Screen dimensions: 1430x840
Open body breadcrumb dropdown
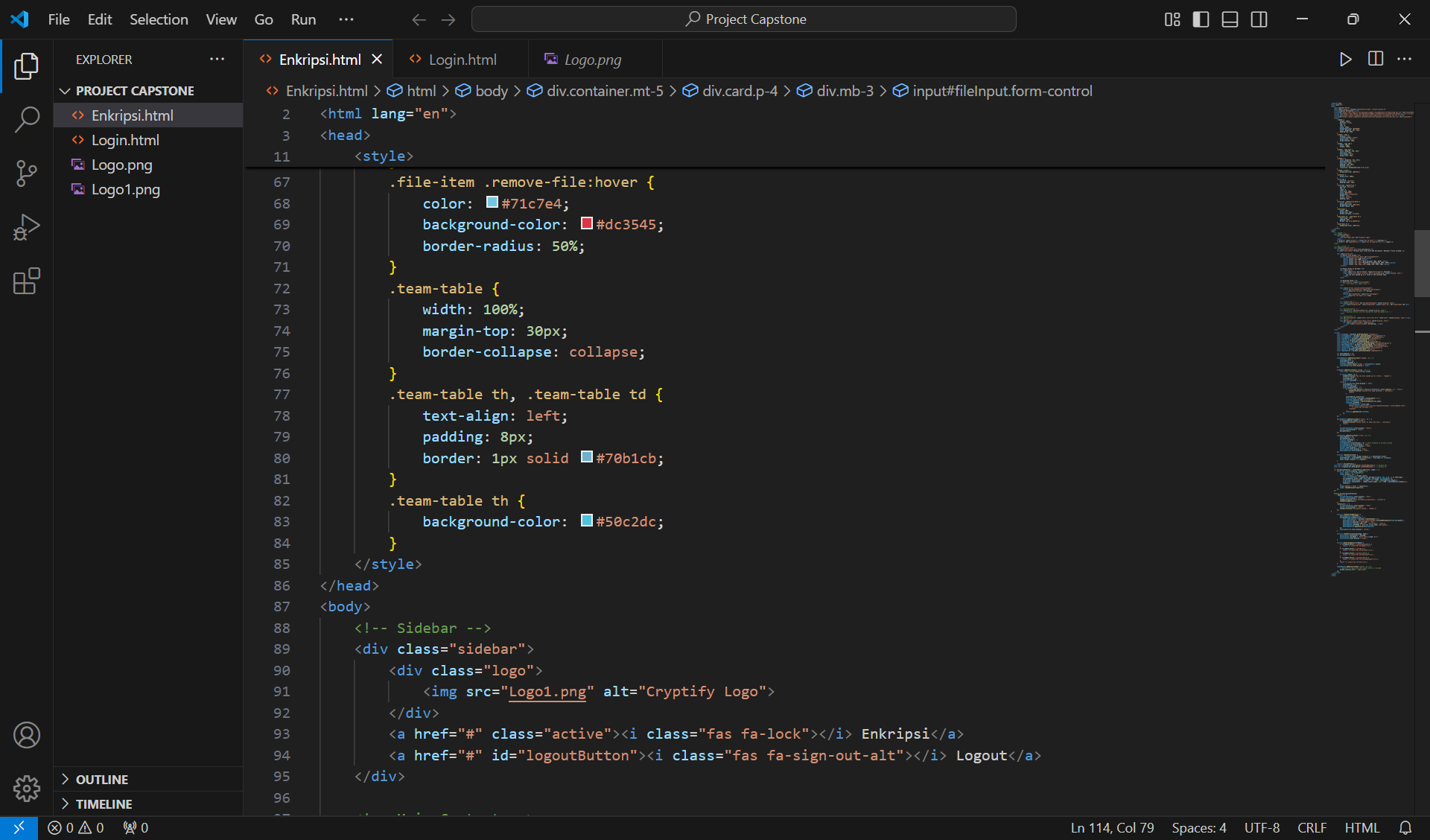(x=482, y=91)
